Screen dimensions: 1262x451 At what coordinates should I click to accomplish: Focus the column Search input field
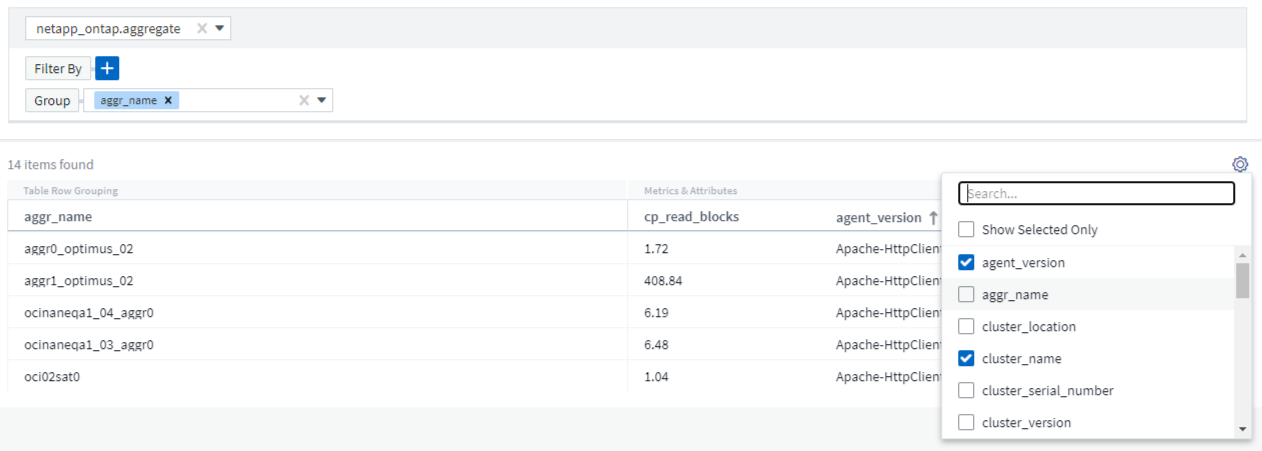(x=1096, y=193)
